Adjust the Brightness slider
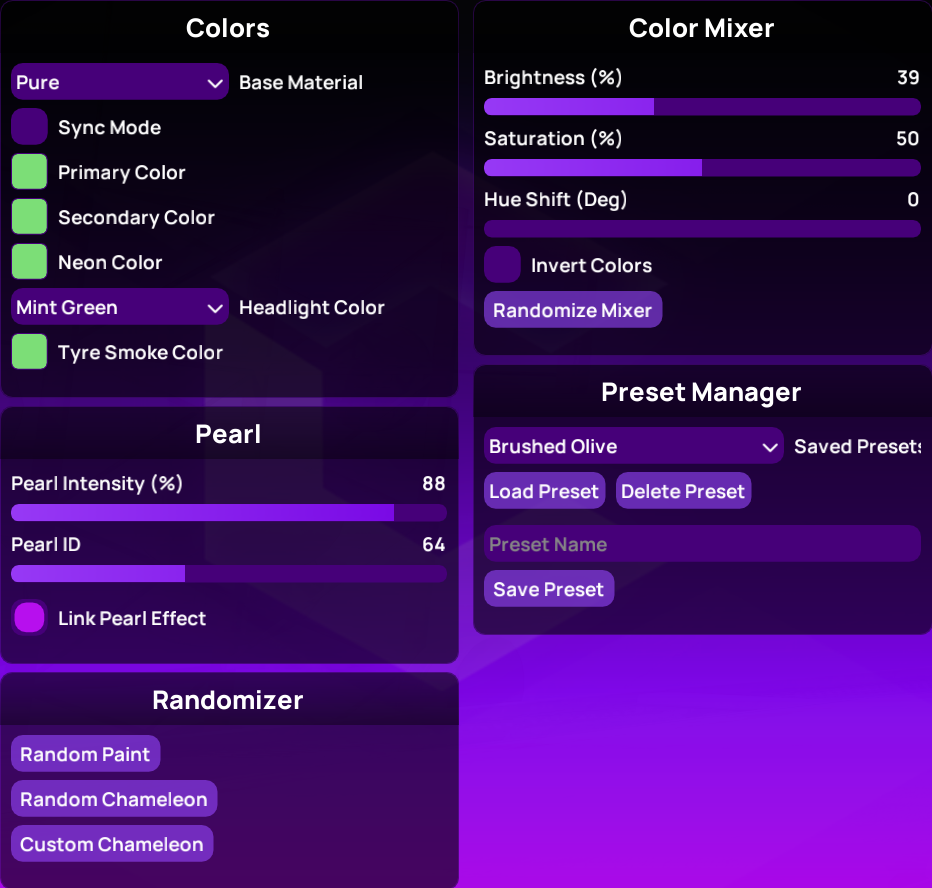Screen dimensions: 932x888 pos(702,107)
